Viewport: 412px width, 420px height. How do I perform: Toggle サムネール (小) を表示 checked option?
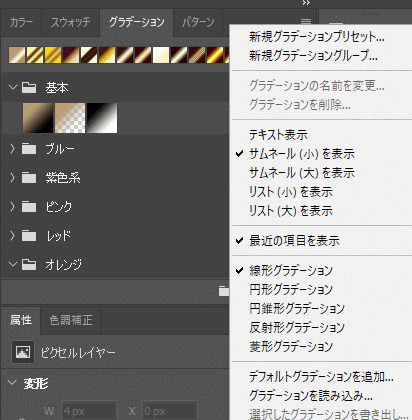302,154
